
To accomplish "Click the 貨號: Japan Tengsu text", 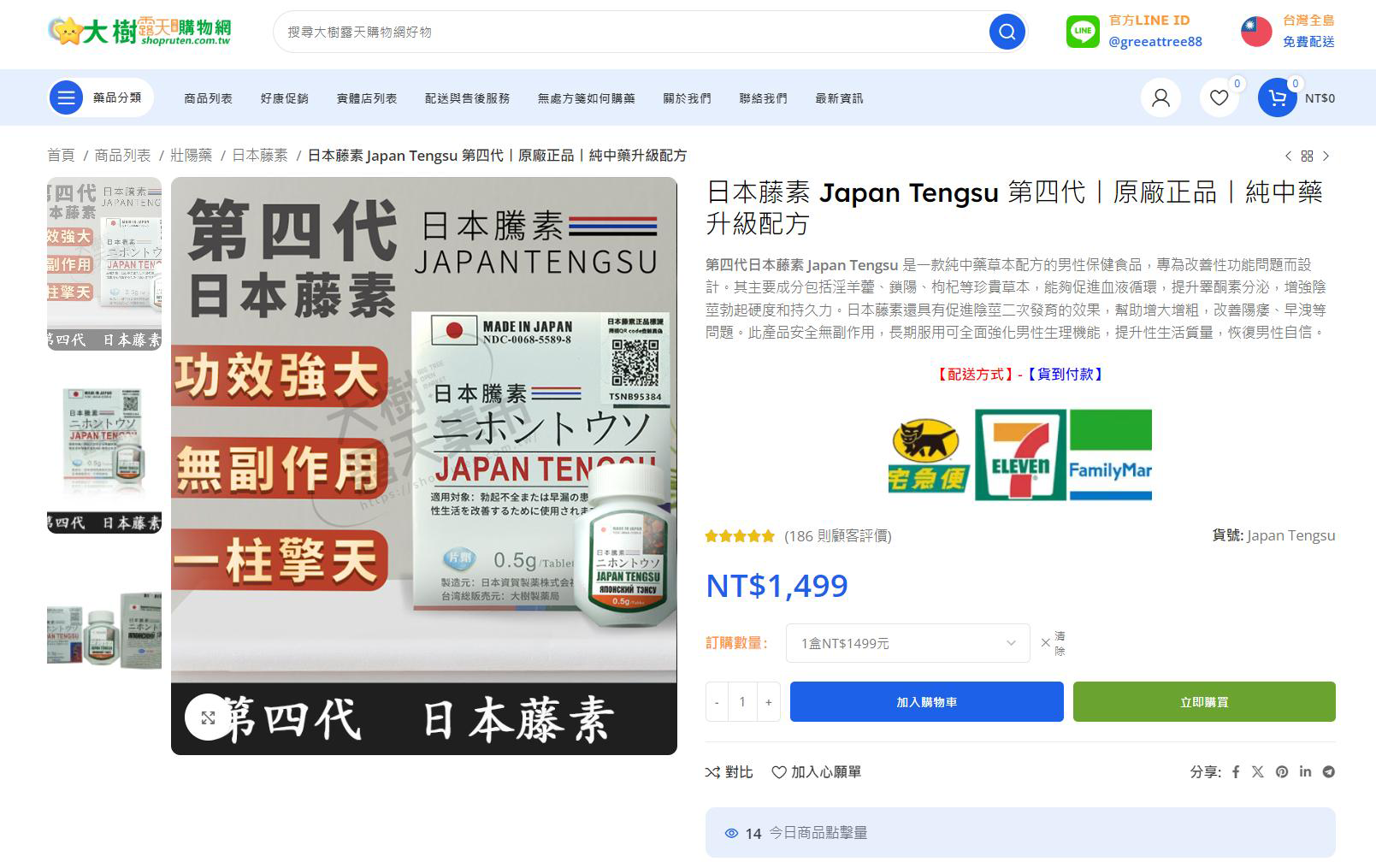I will [1273, 535].
